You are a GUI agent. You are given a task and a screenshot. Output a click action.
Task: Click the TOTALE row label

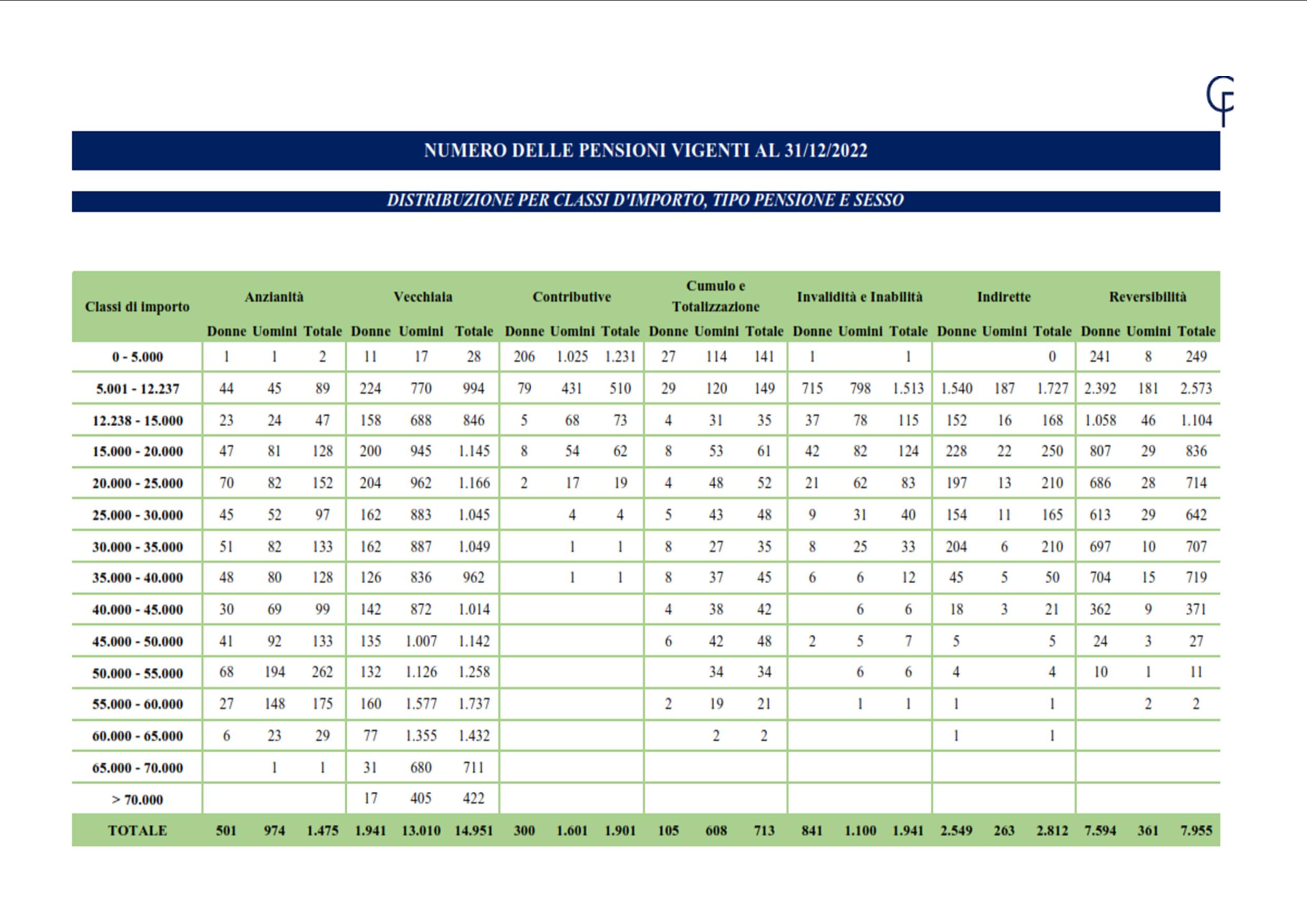tap(137, 831)
